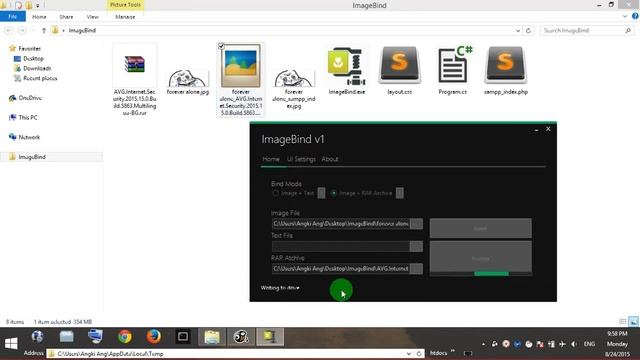Minimize the ImageBind v1 window

[x=536, y=129]
